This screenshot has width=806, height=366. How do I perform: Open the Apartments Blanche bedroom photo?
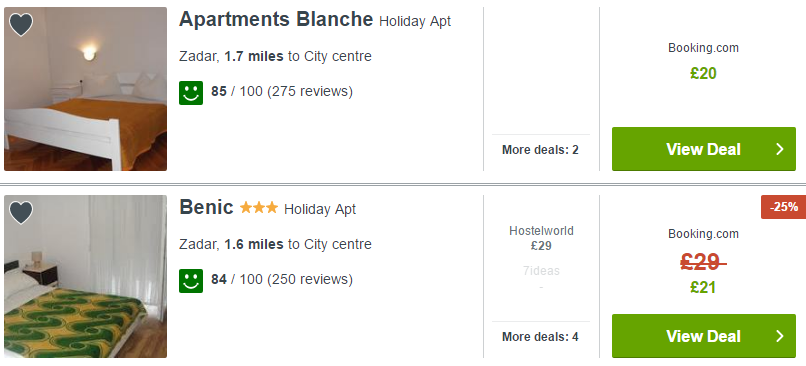click(x=85, y=89)
